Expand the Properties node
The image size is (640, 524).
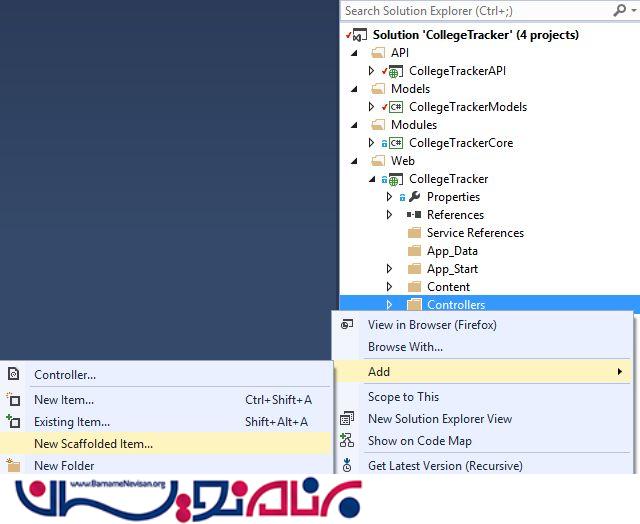[389, 197]
